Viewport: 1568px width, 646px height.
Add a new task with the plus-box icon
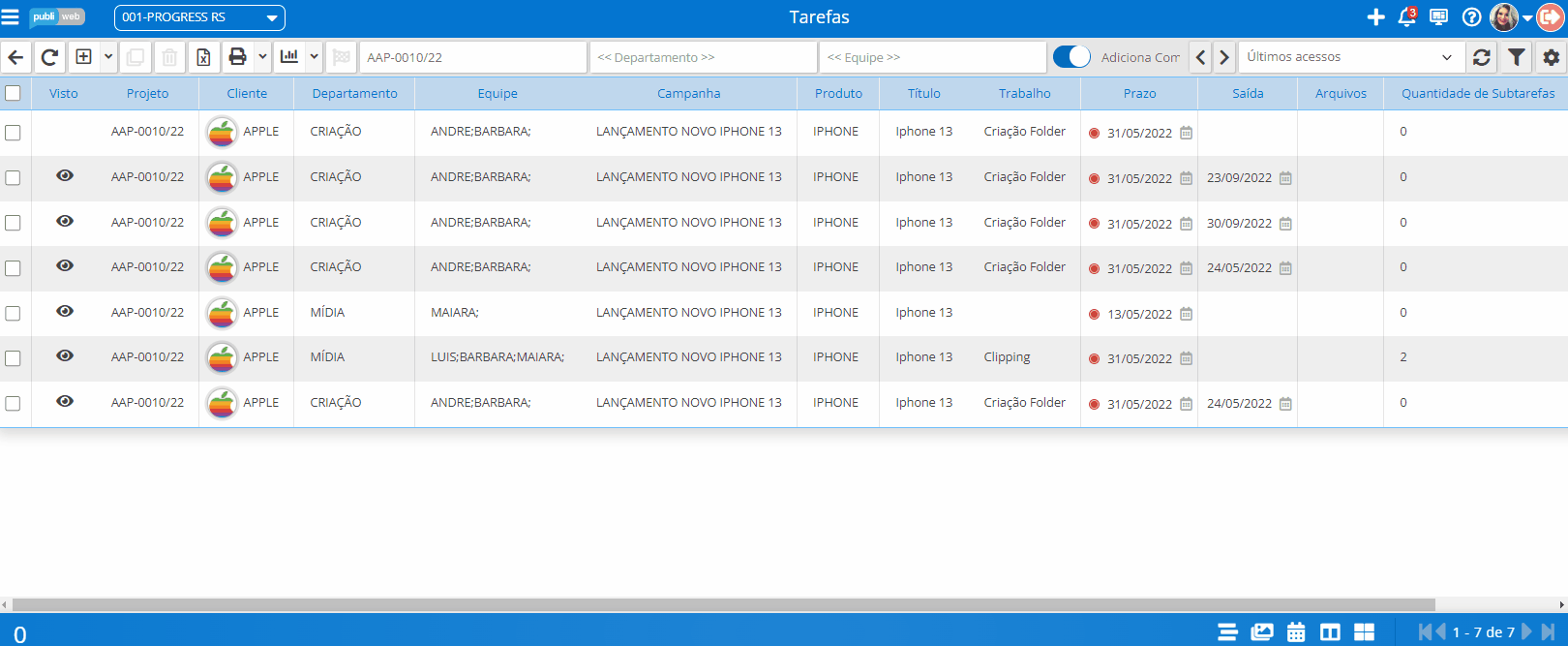pos(84,57)
